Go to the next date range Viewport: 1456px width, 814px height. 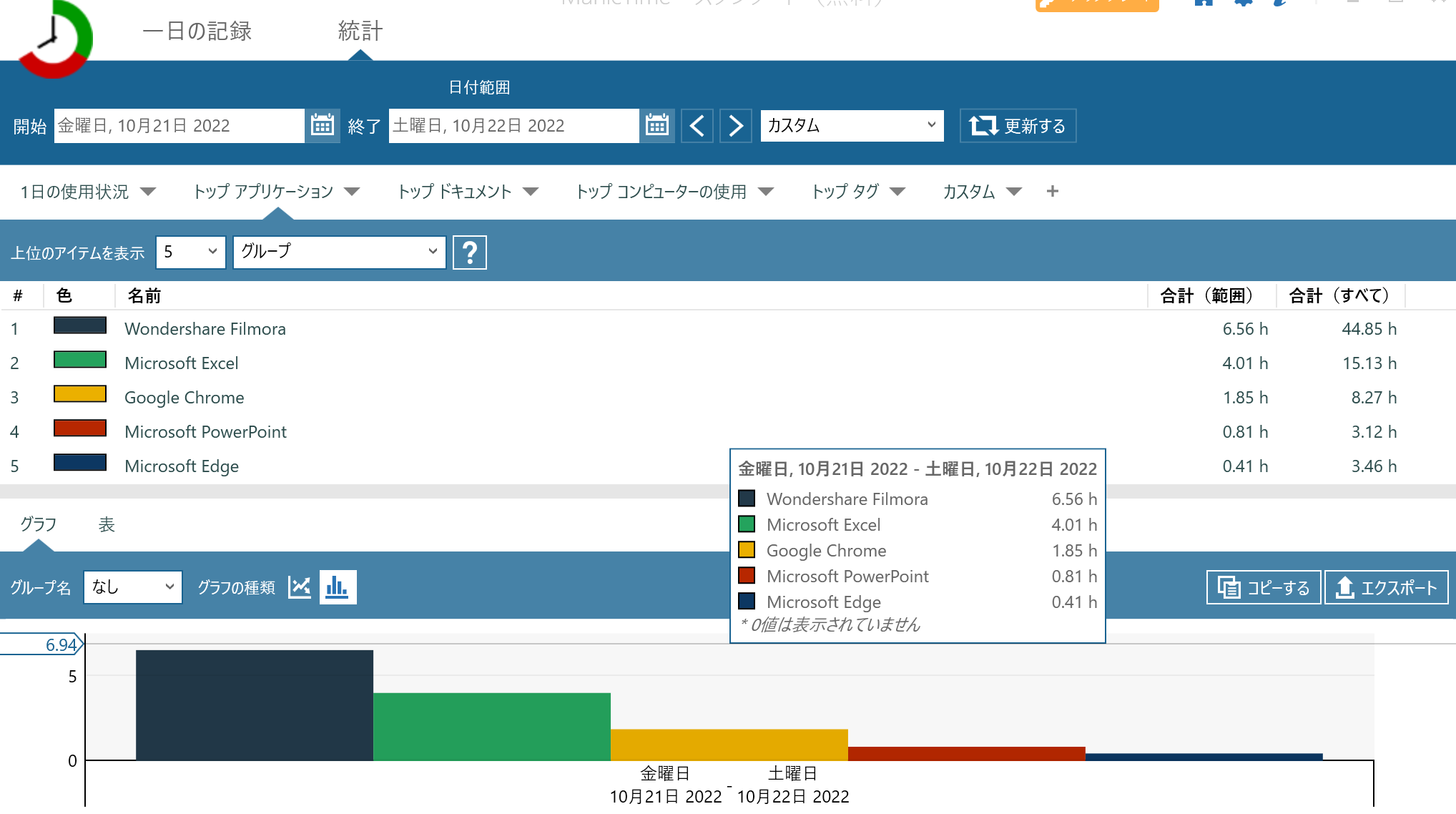point(735,126)
